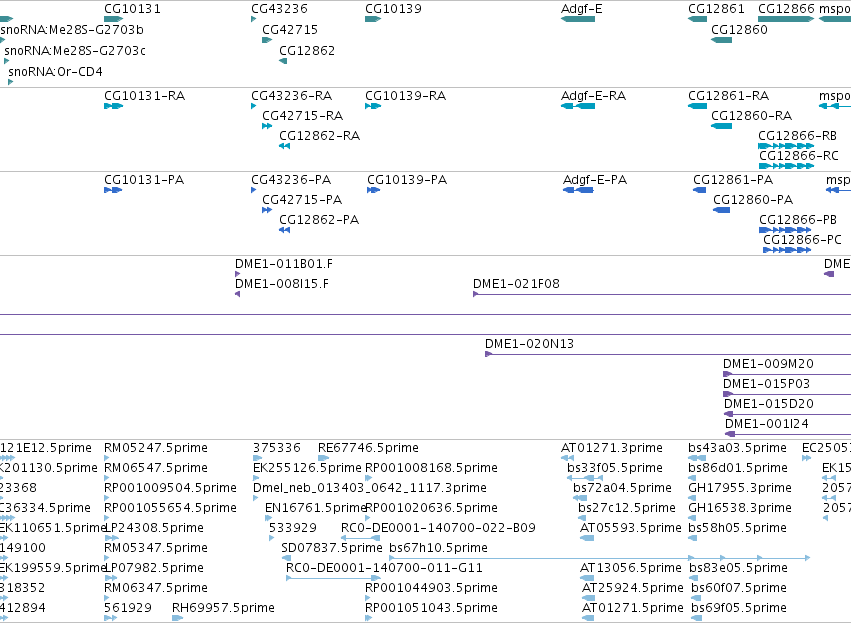Click the CG43236-PA protein label

[291, 180]
